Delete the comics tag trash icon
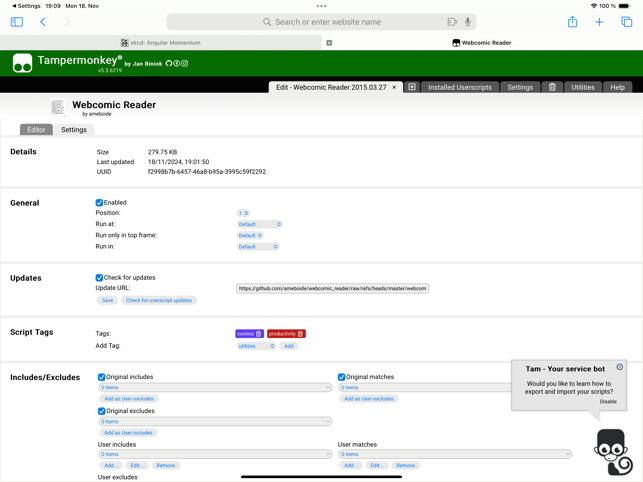 pos(258,334)
